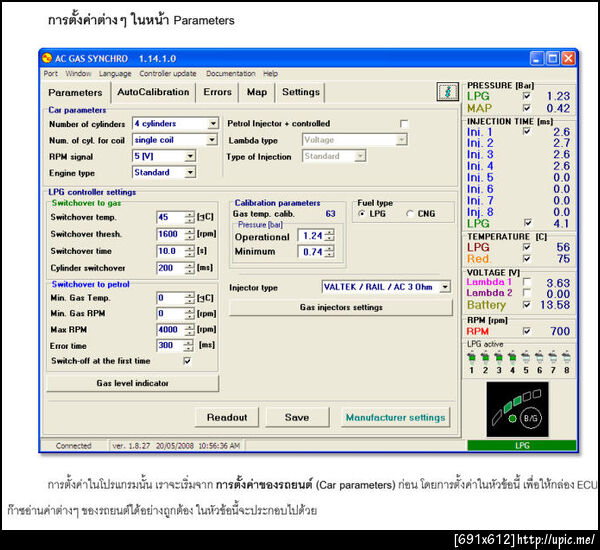
Task: Click the Readout button
Action: point(227,417)
